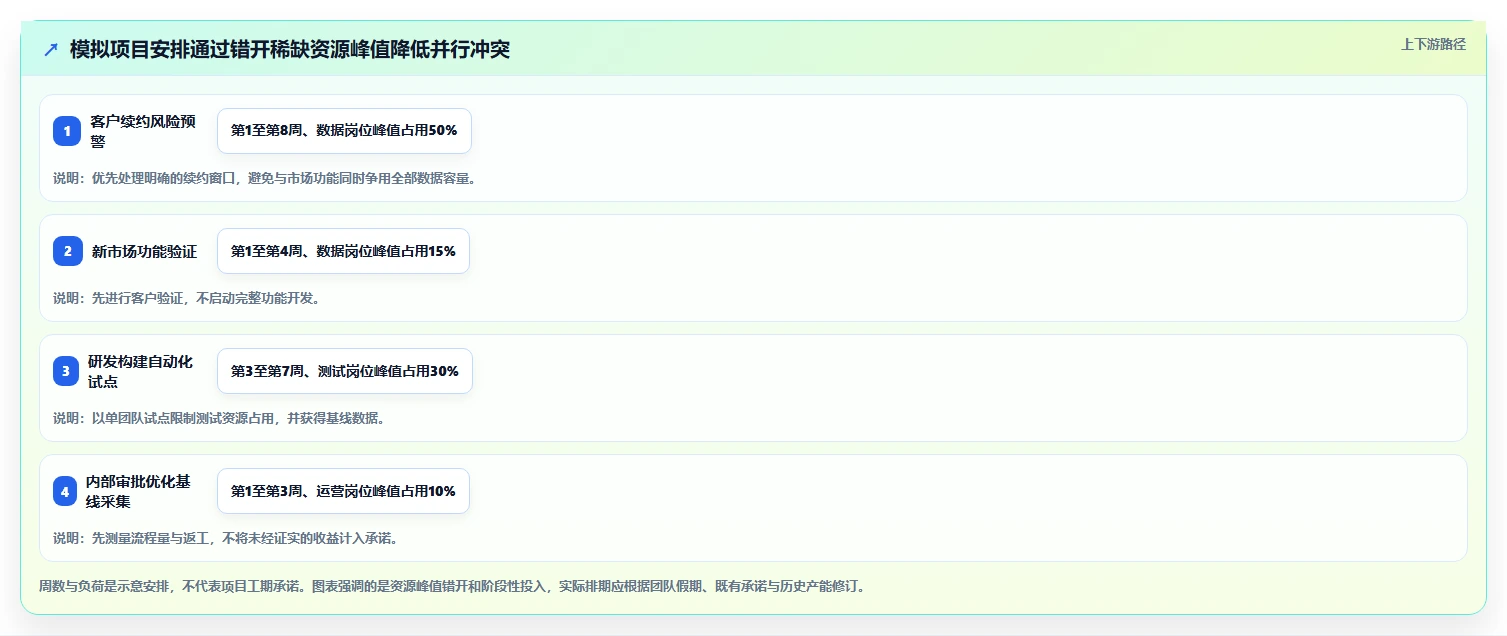Select the step 2 number badge

coord(67,251)
